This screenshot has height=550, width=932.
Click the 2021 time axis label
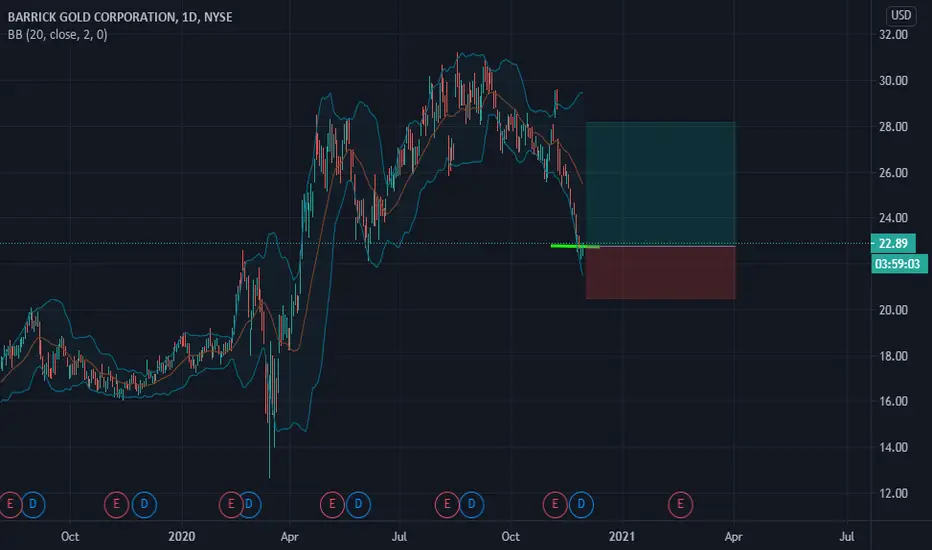tap(622, 536)
